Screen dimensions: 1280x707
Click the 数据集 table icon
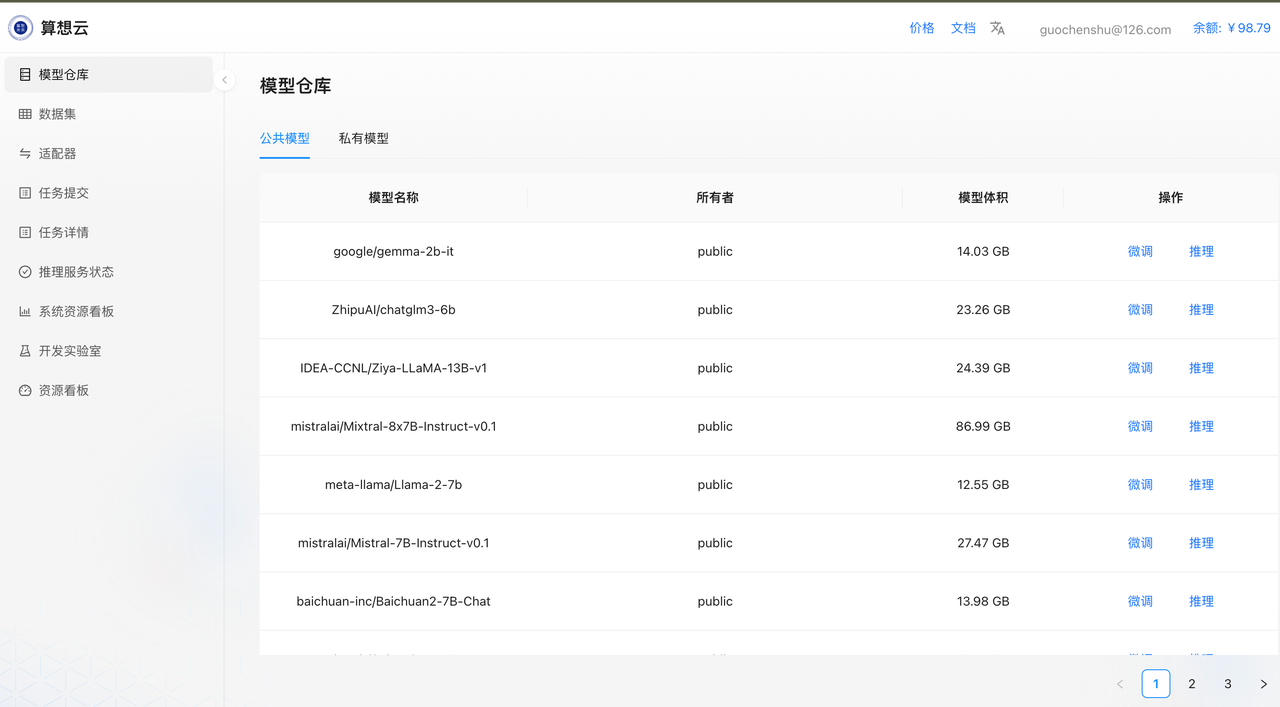point(25,114)
